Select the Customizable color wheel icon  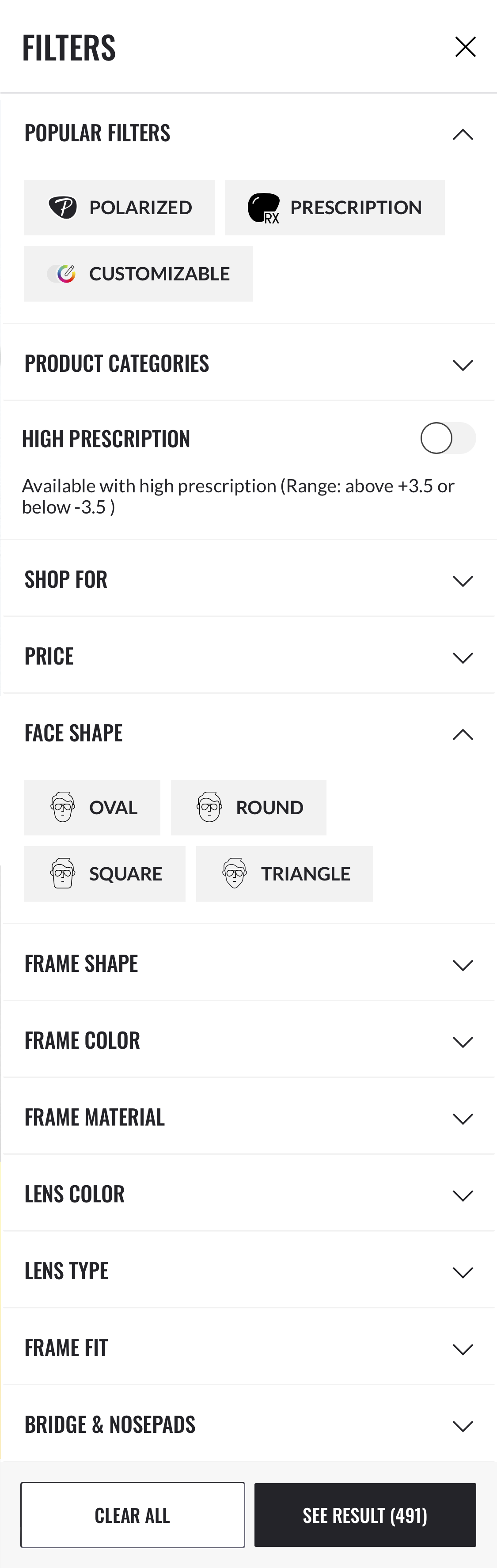(x=65, y=273)
